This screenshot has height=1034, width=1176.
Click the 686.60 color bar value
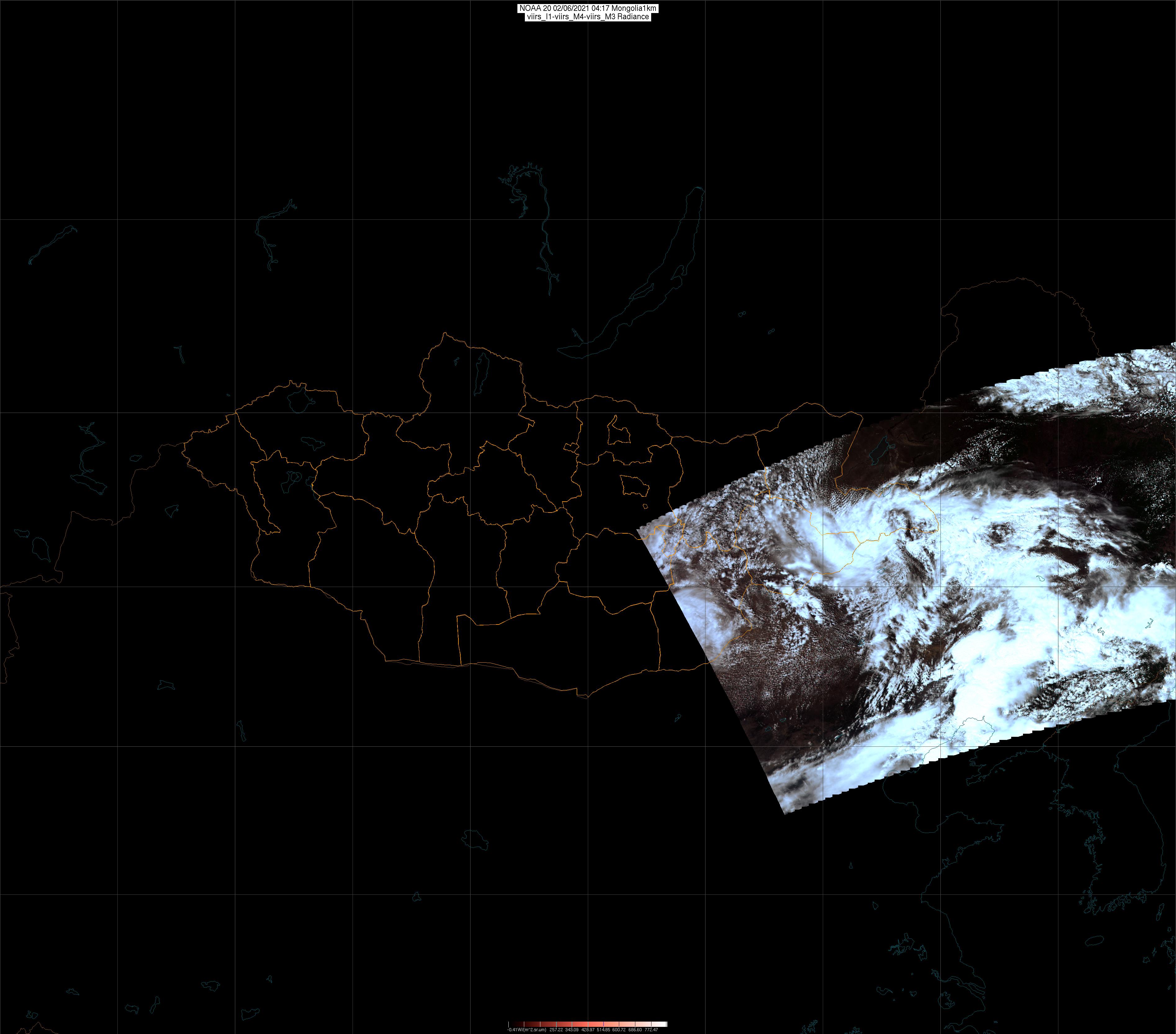click(x=635, y=1030)
